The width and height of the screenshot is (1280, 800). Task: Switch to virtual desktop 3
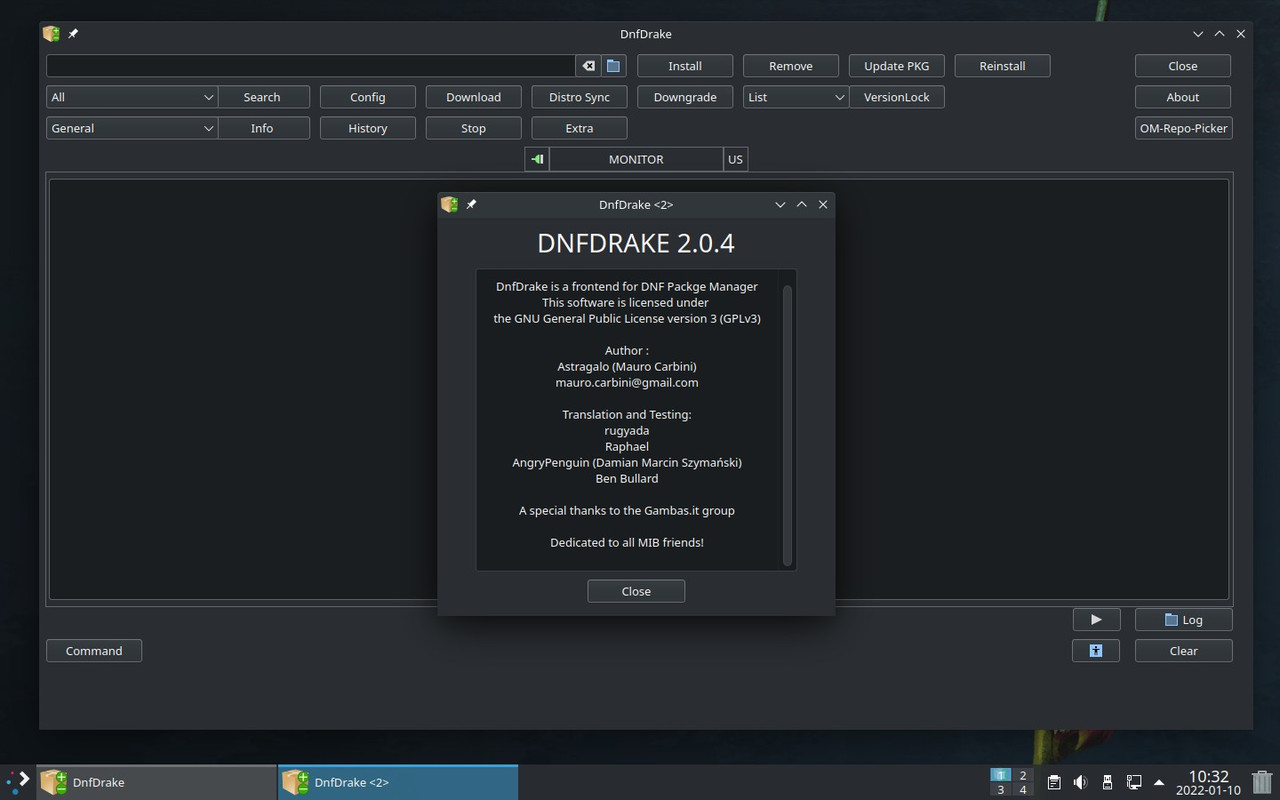[x=1001, y=790]
